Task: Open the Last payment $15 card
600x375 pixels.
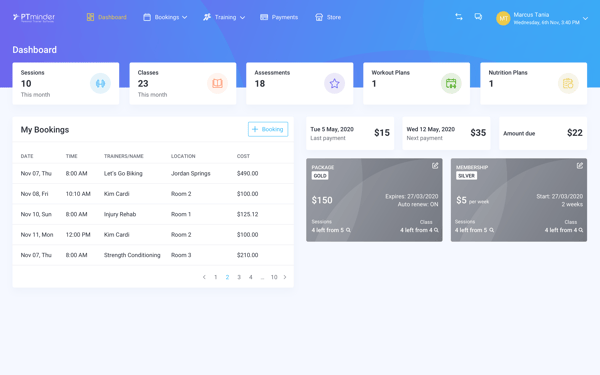Action: click(x=350, y=133)
